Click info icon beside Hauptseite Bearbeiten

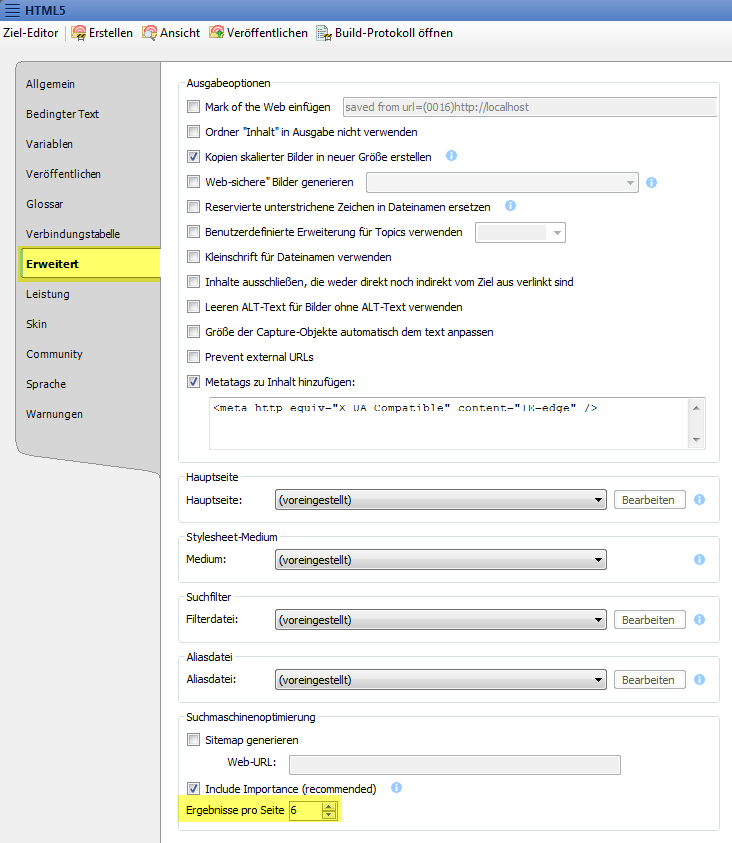click(x=700, y=500)
